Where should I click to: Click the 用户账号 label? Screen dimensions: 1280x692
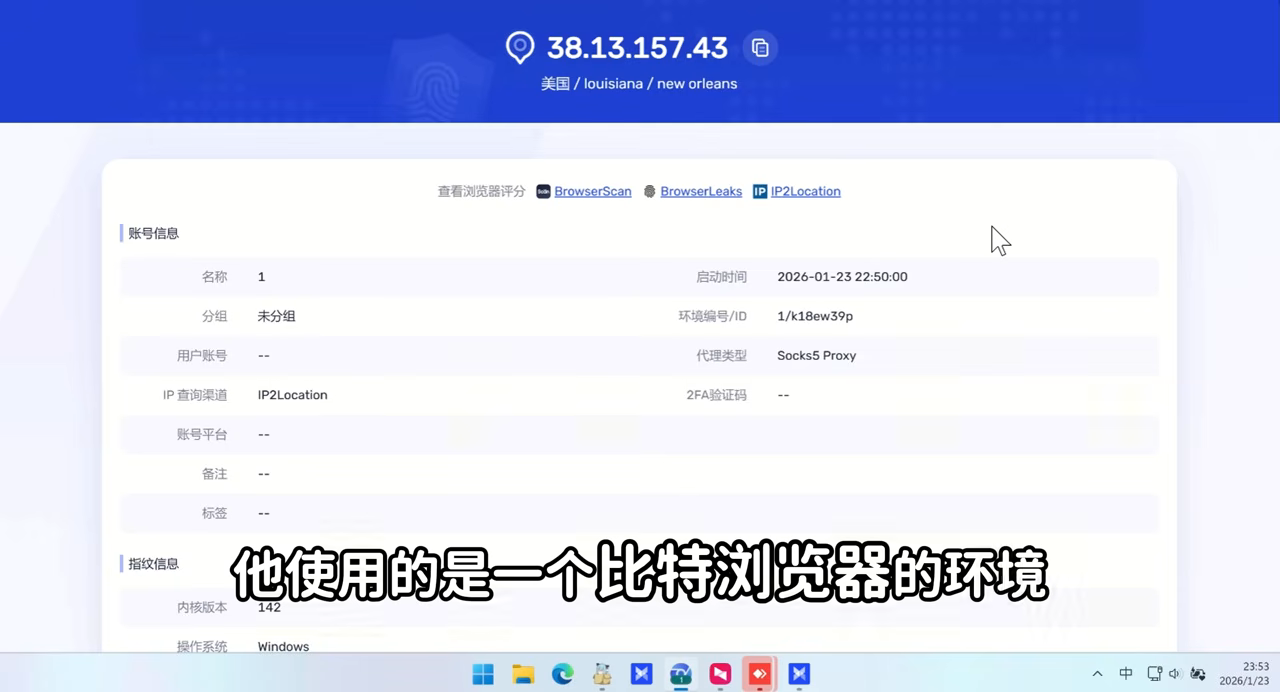tap(202, 355)
